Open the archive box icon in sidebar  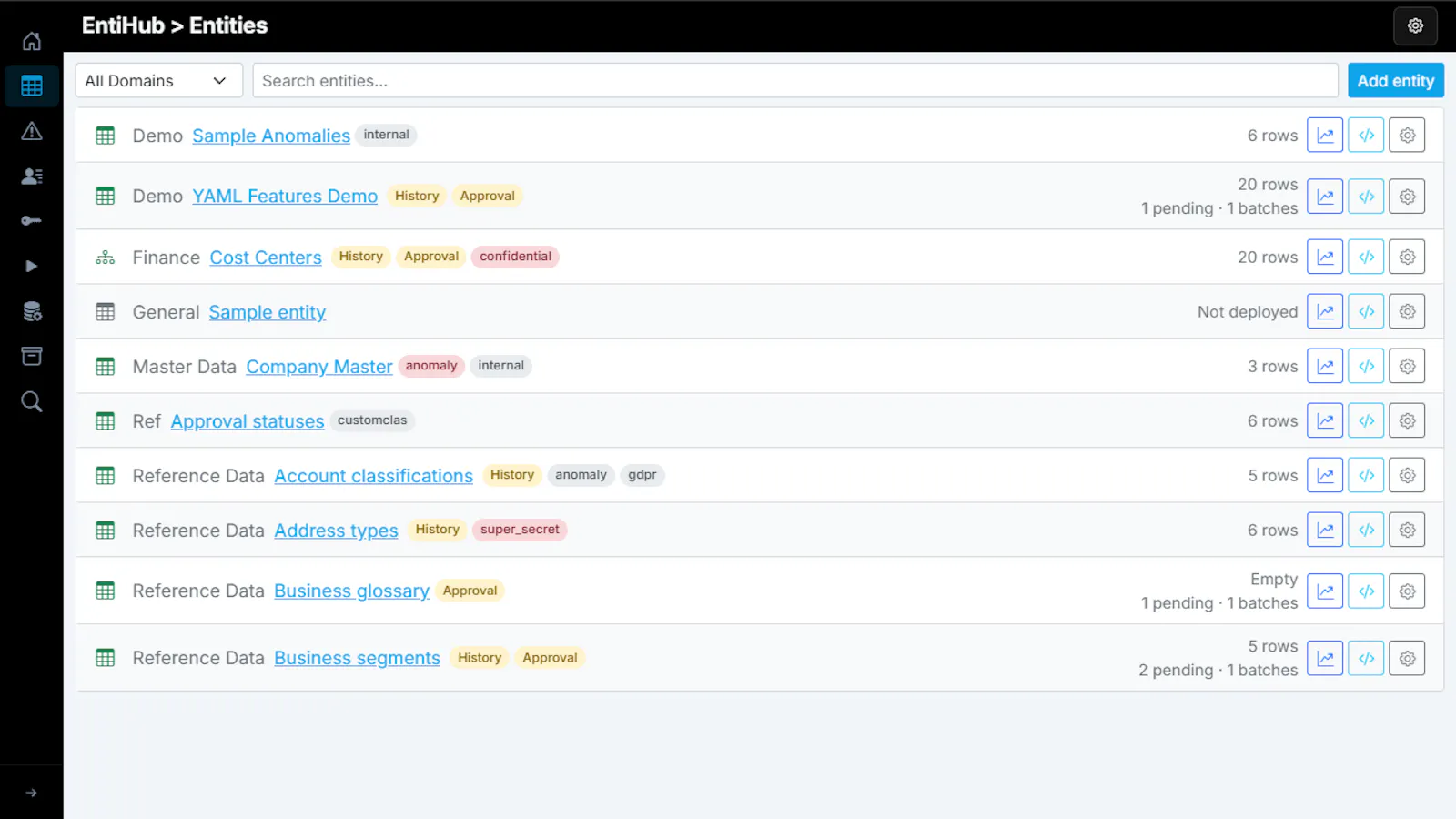32,356
